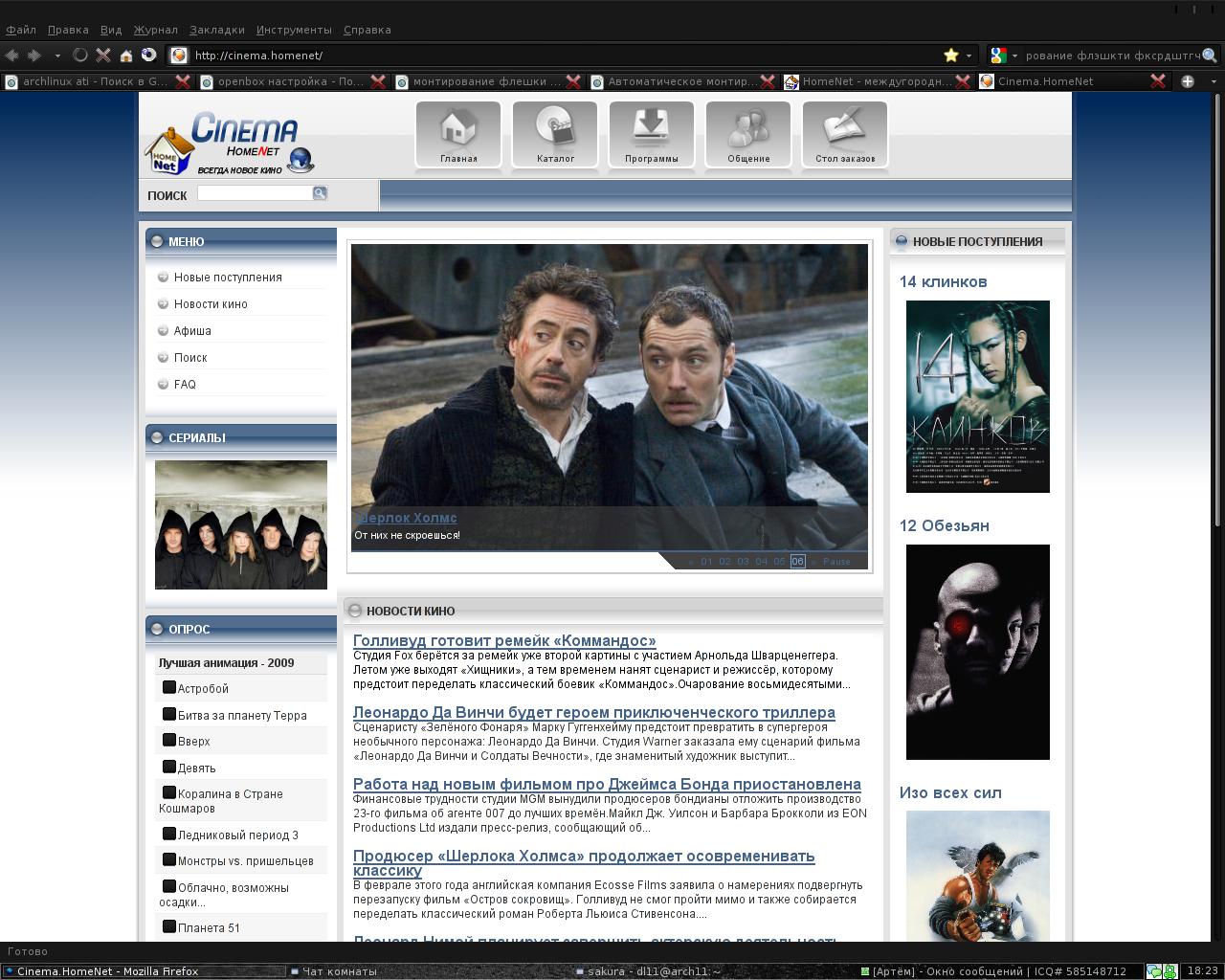Viewport: 1225px width, 980px height.
Task: Go back with the browser Back arrow
Action: pos(13,56)
